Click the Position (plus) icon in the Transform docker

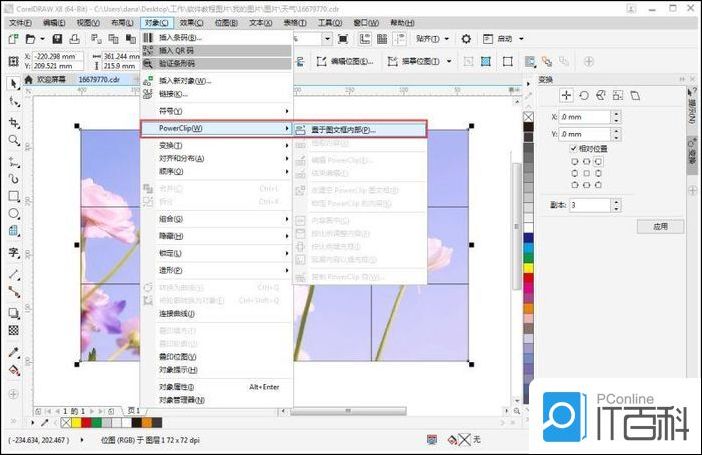(566, 95)
